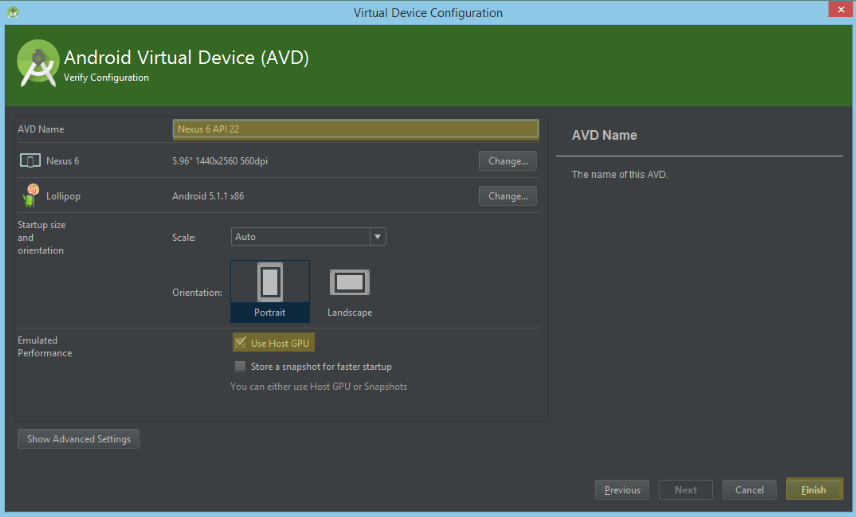Click the Android Studio logo in header
The height and width of the screenshot is (517, 856).
[38, 63]
